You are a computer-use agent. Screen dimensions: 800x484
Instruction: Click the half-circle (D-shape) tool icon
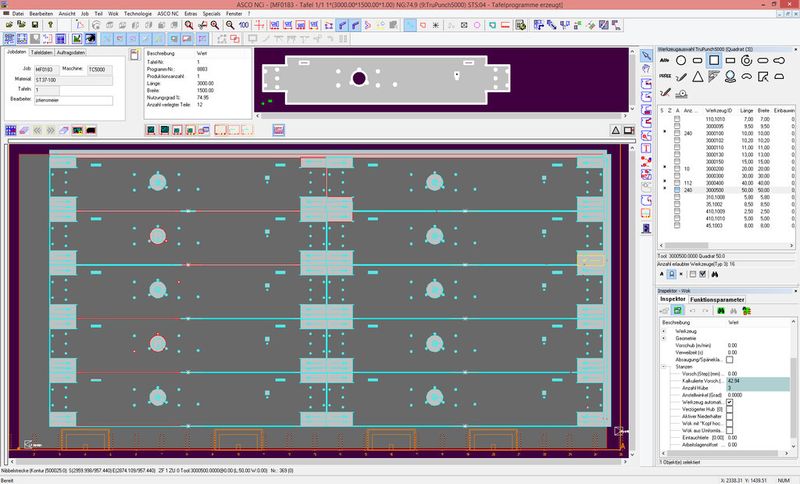(x=779, y=77)
